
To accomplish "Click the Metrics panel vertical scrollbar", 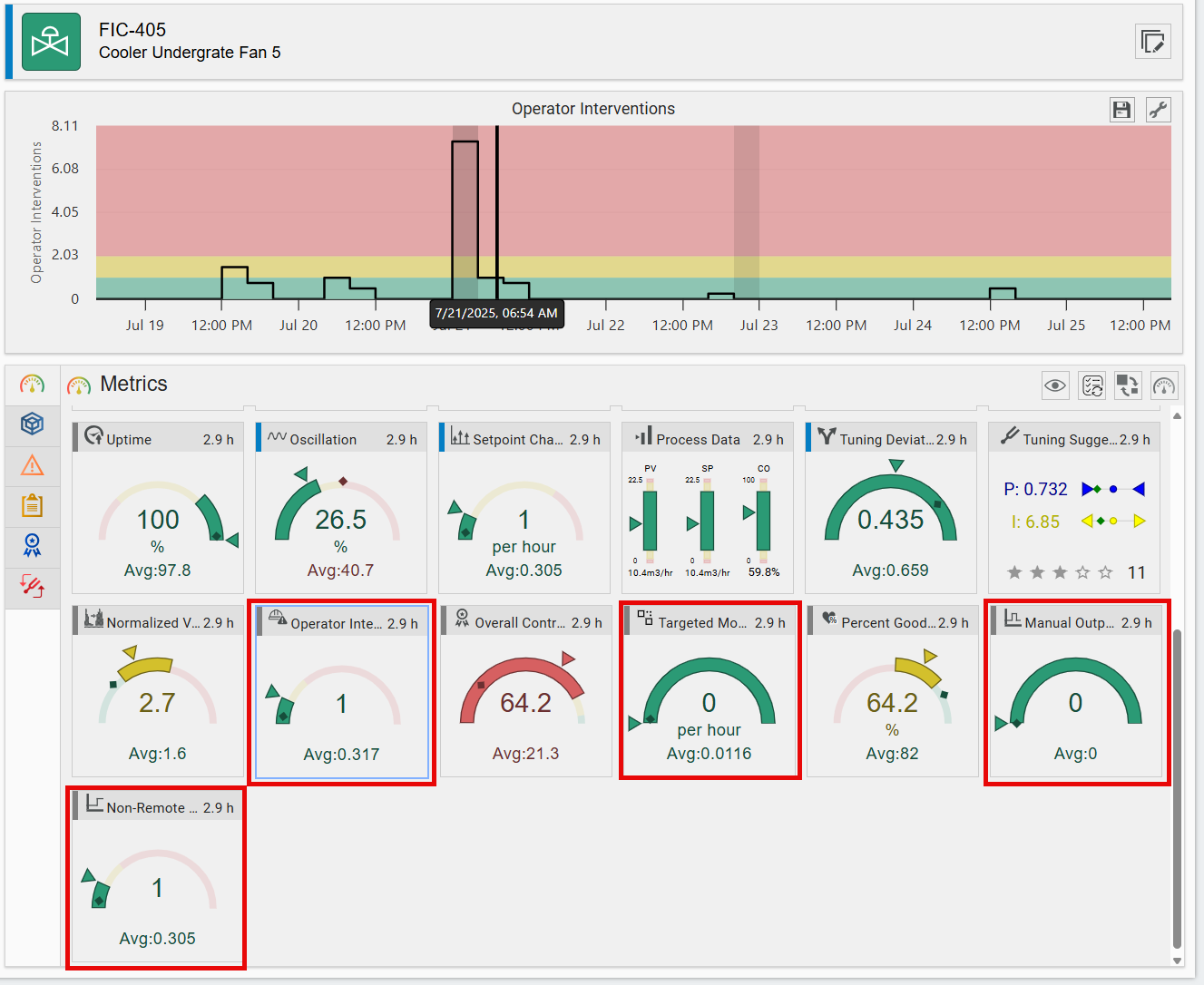I will [x=1178, y=789].
